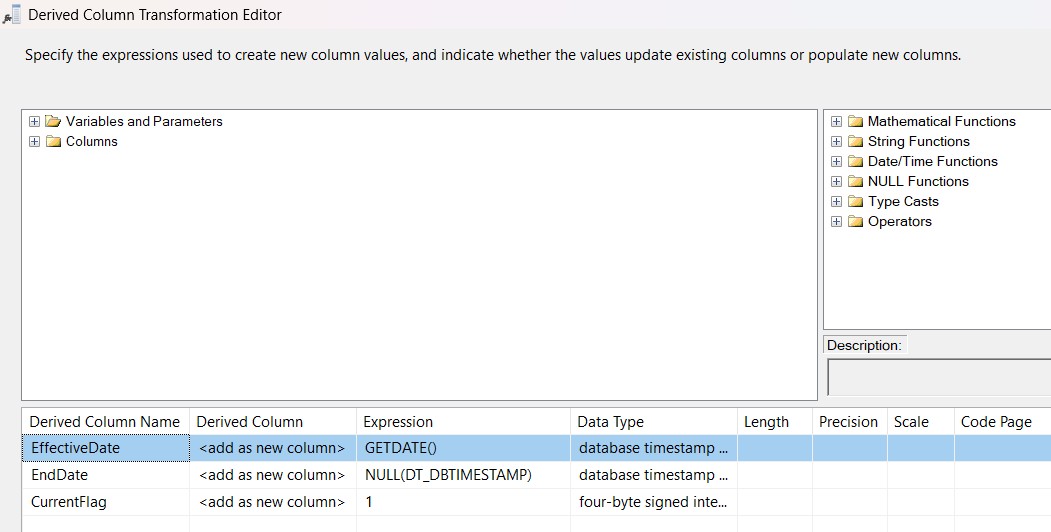Click the Description text box

938,377
